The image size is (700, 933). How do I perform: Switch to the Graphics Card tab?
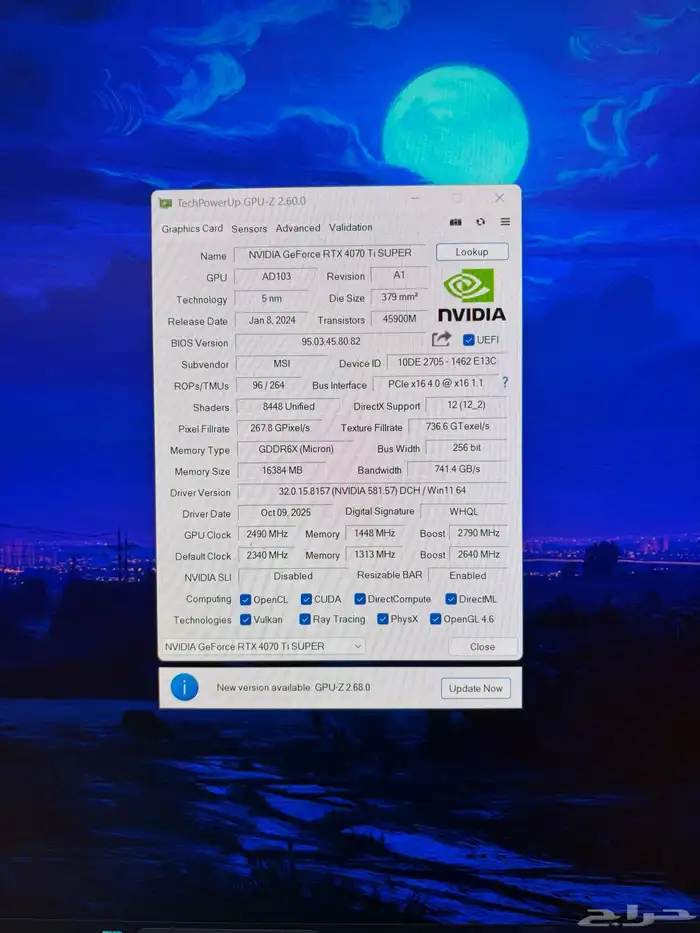[192, 228]
